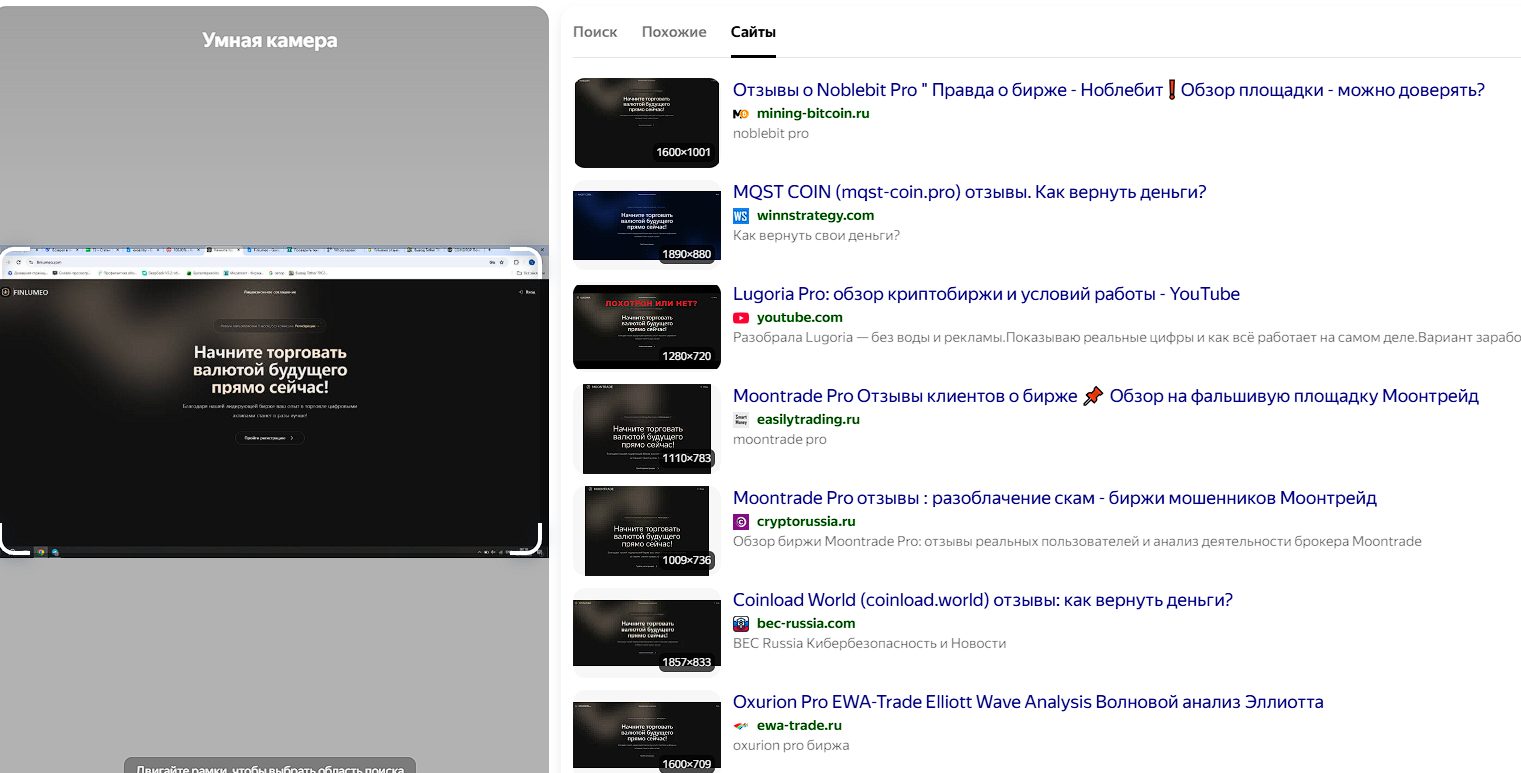Open the 'Oxurion Pro EWA-Trade Elliott Wave' result
1521x773 pixels.
pos(1028,702)
